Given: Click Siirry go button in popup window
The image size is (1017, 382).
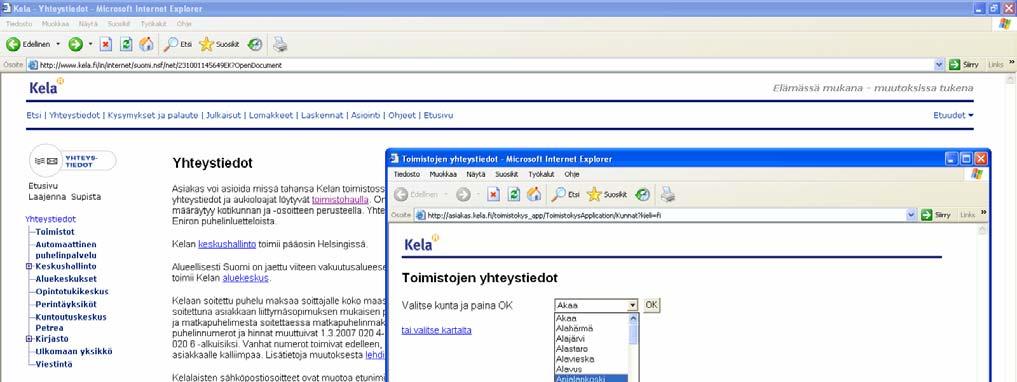Looking at the screenshot, I should (935, 215).
